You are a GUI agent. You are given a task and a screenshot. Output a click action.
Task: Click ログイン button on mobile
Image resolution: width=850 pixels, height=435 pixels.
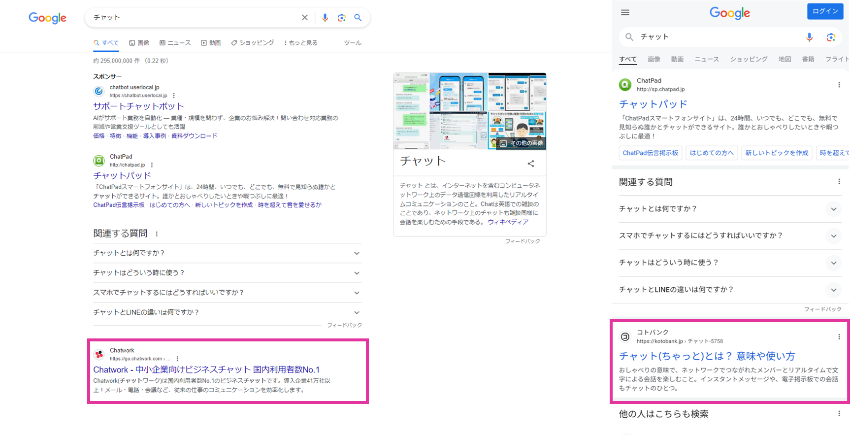tap(825, 11)
